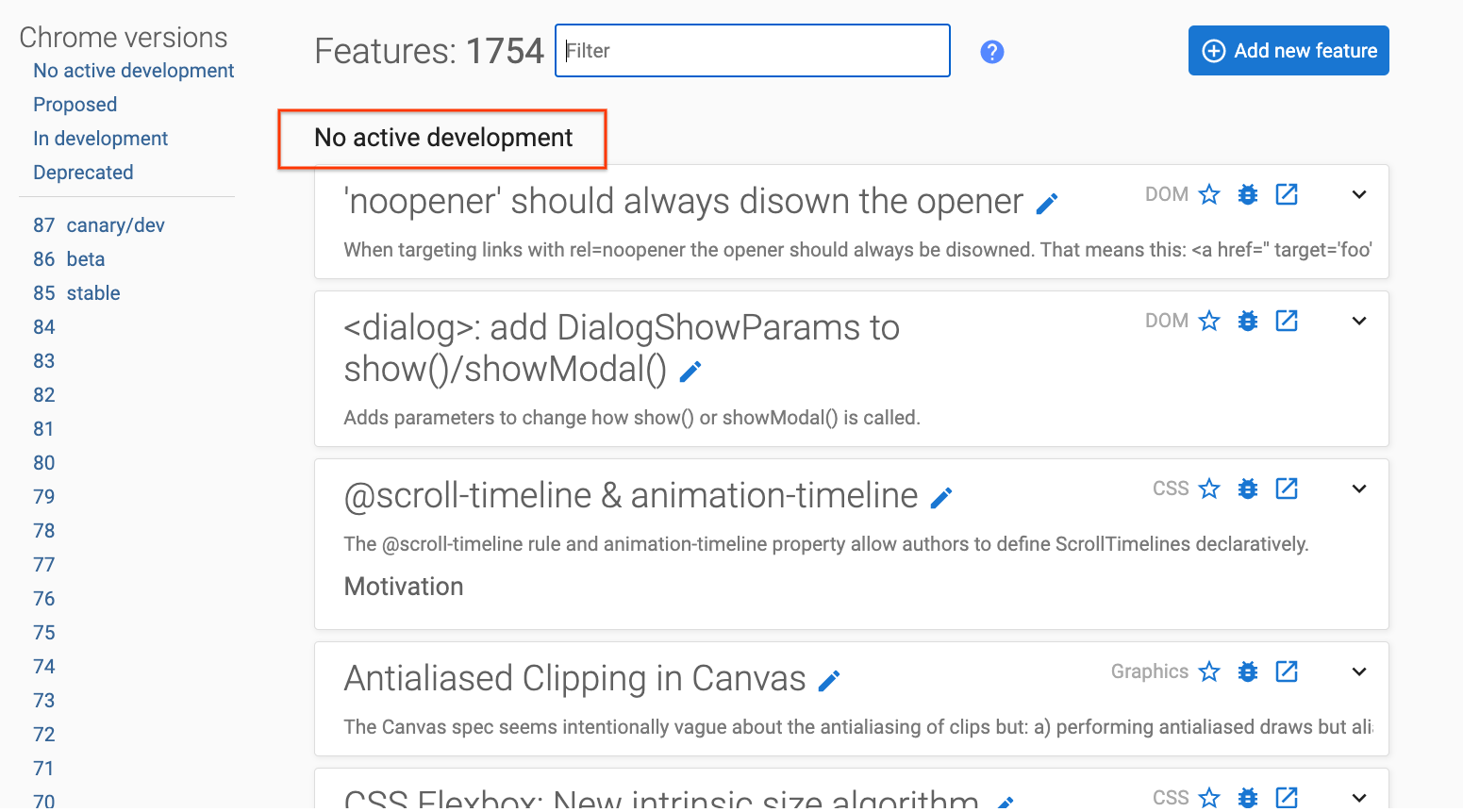Open the Deprecated features section
The width and height of the screenshot is (1463, 812).
click(x=83, y=172)
